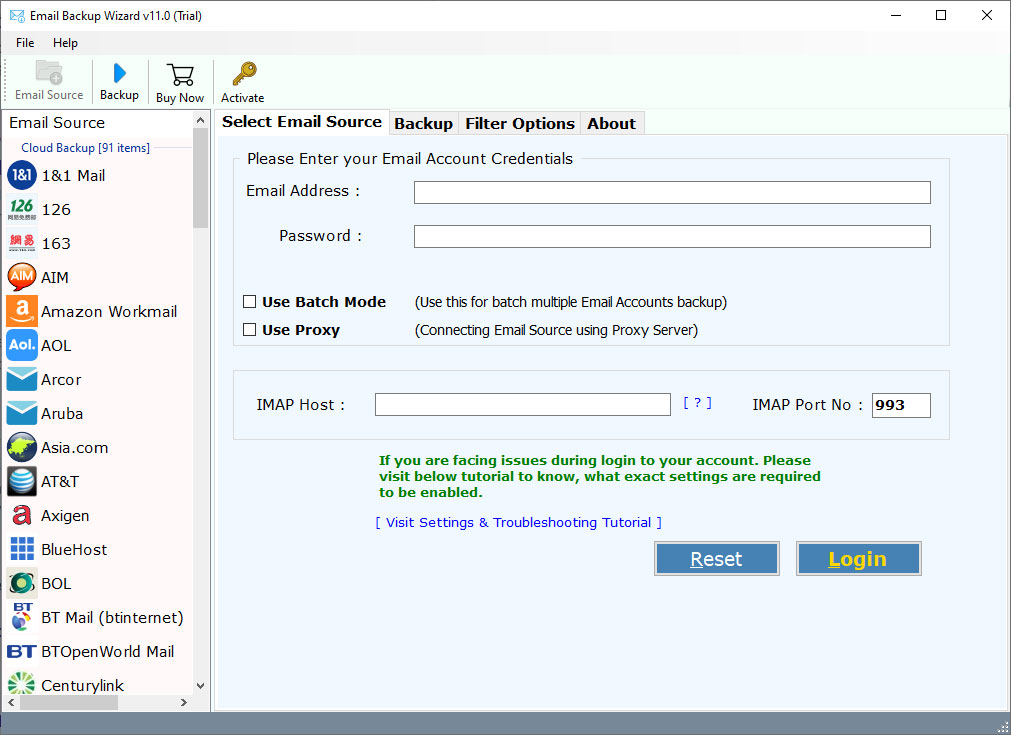Click the Email Source toolbar icon
The width and height of the screenshot is (1011, 735).
[x=49, y=72]
